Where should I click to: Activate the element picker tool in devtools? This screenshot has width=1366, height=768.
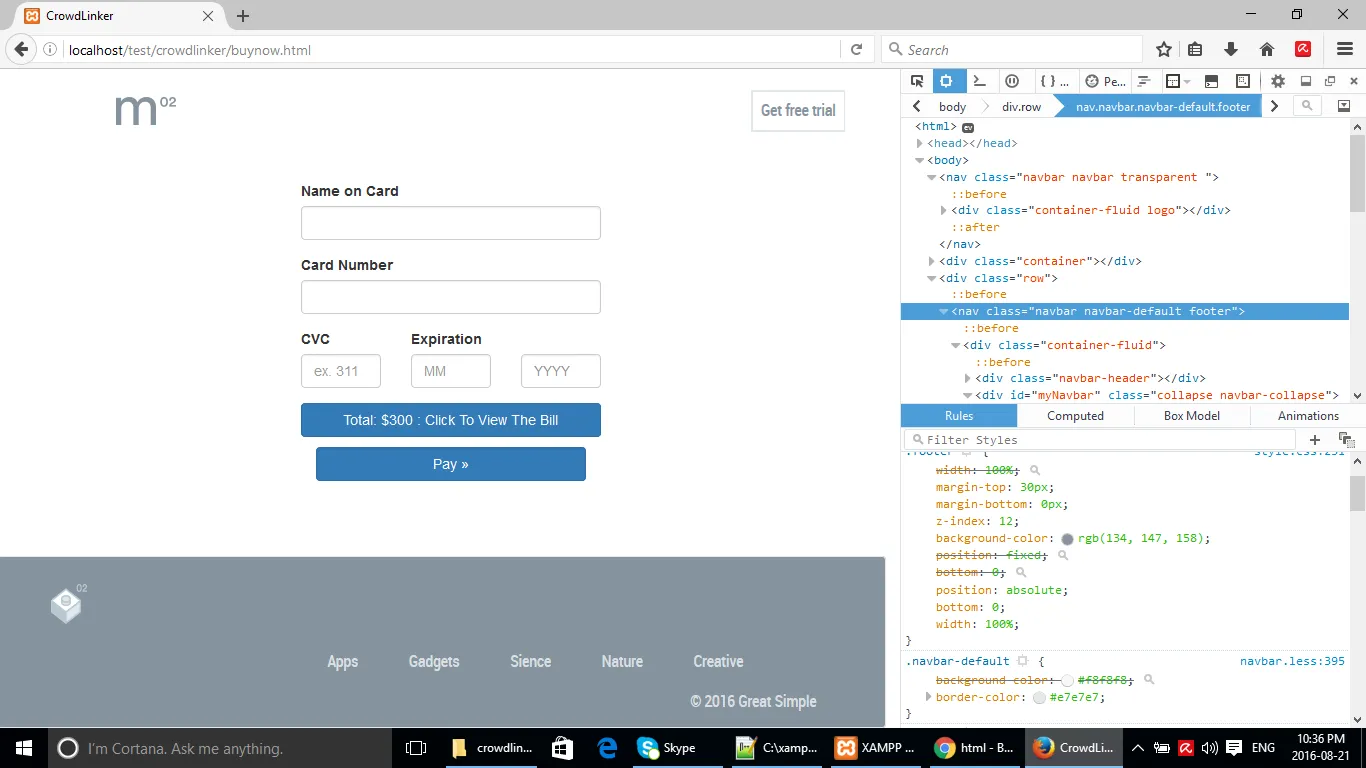click(x=917, y=81)
